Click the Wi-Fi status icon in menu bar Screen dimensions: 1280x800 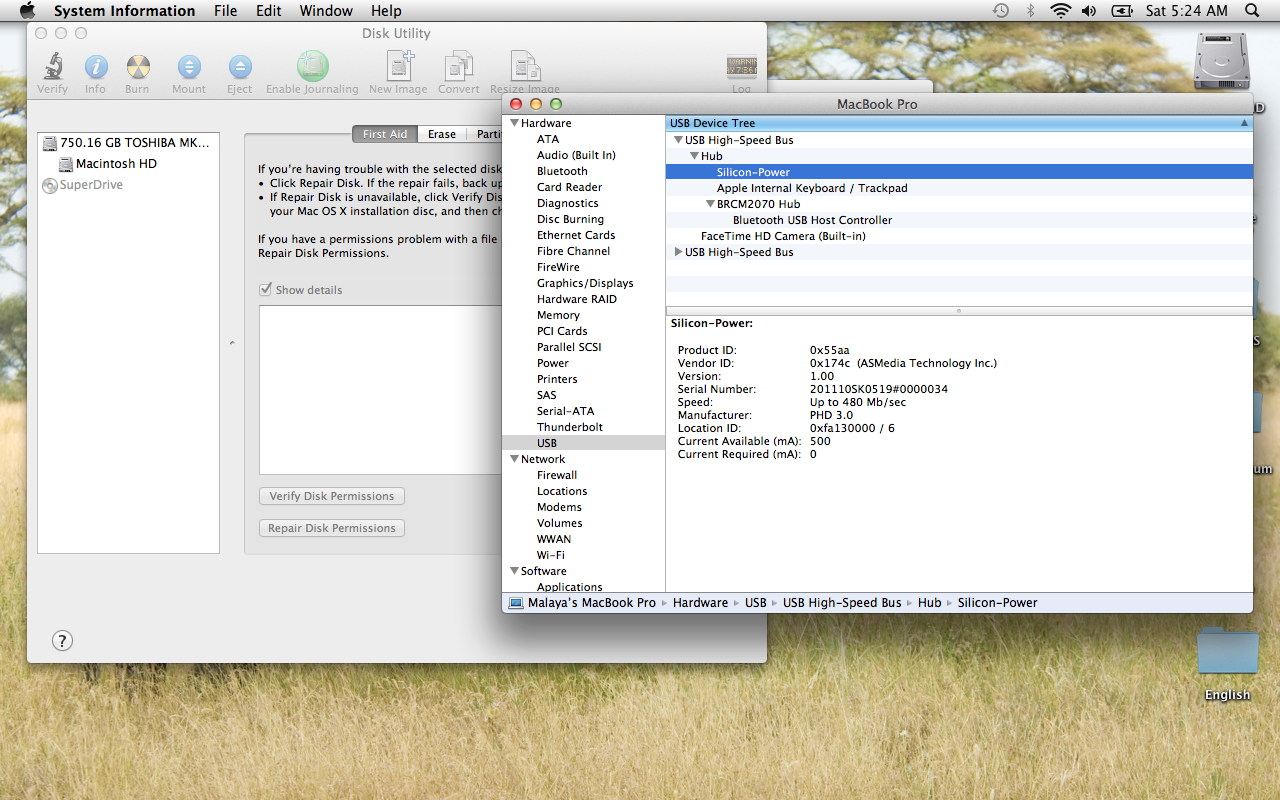[1060, 11]
